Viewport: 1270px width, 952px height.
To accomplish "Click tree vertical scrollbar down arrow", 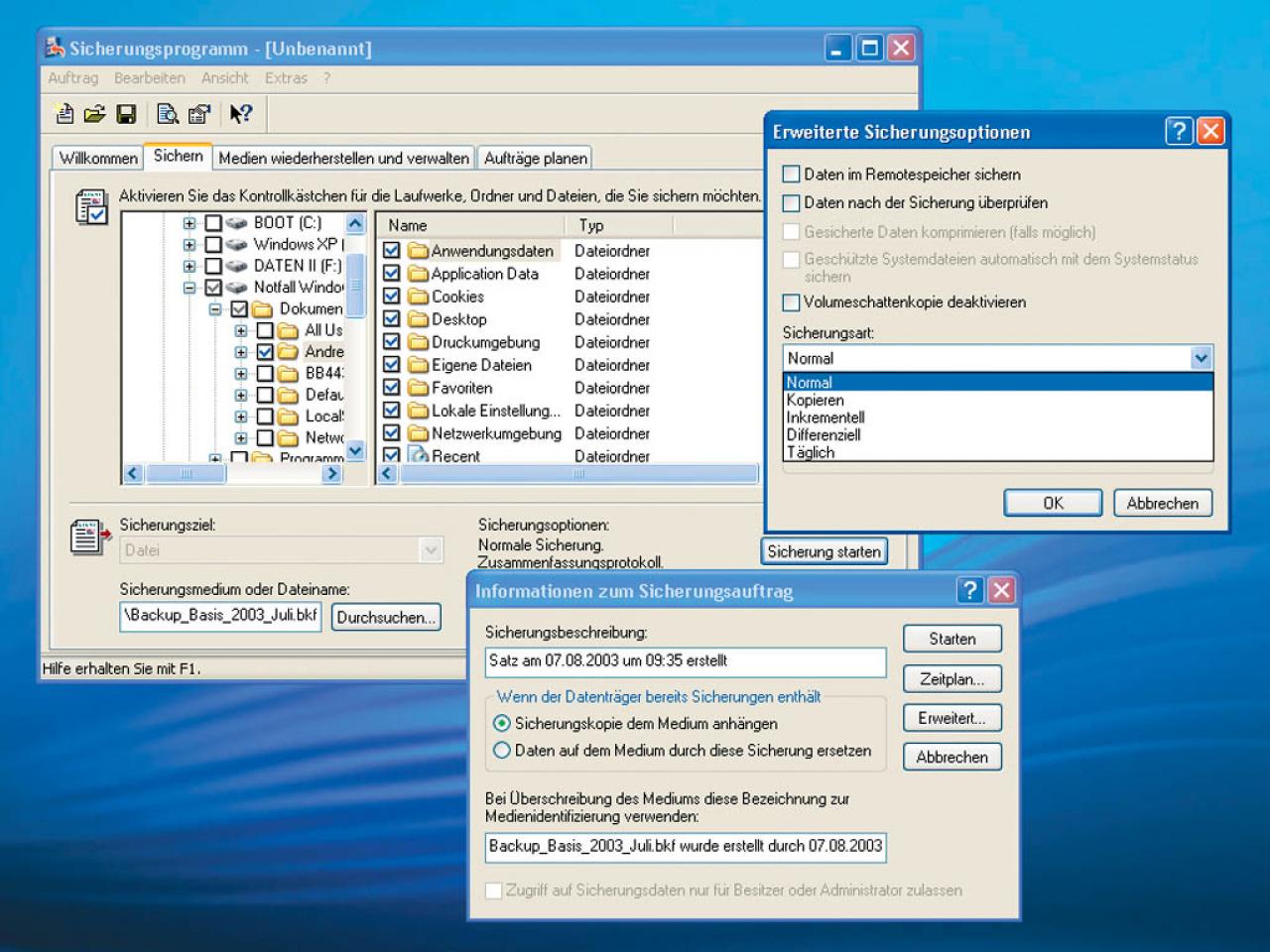I will pyautogui.click(x=355, y=451).
